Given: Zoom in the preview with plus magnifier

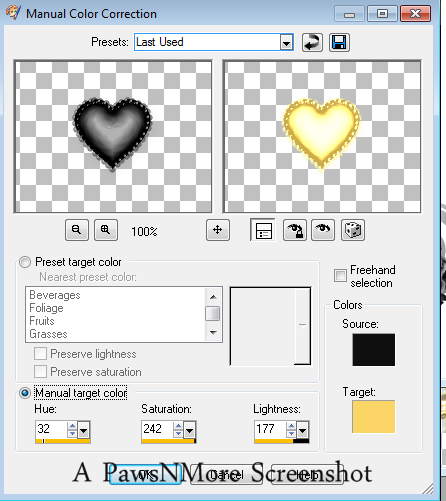Looking at the screenshot, I should tap(106, 230).
